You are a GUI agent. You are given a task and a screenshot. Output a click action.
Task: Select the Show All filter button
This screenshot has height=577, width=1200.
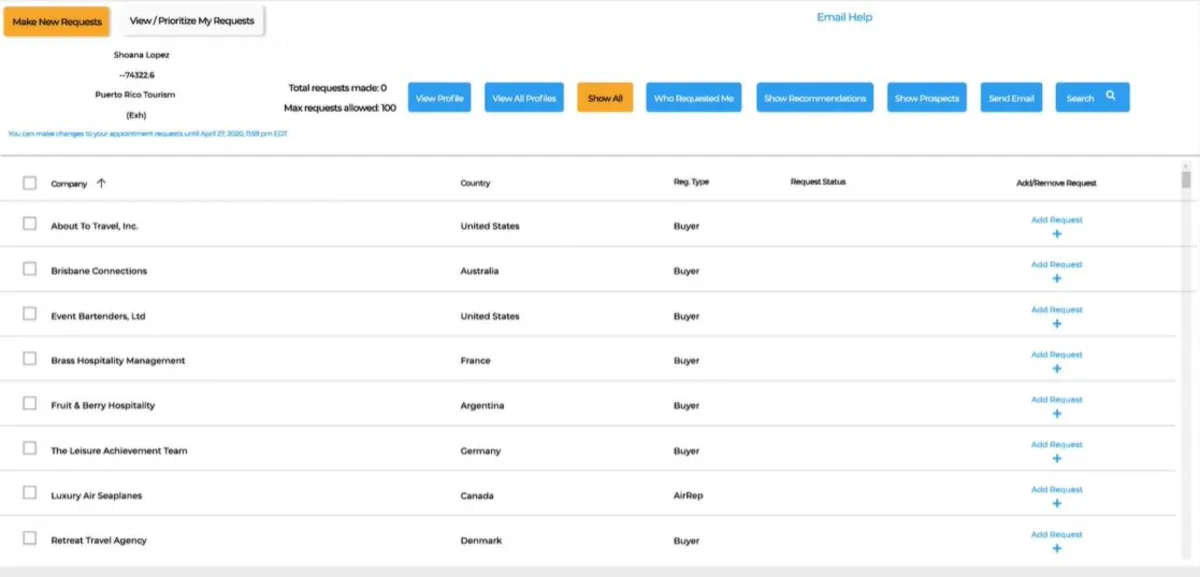[x=605, y=98]
